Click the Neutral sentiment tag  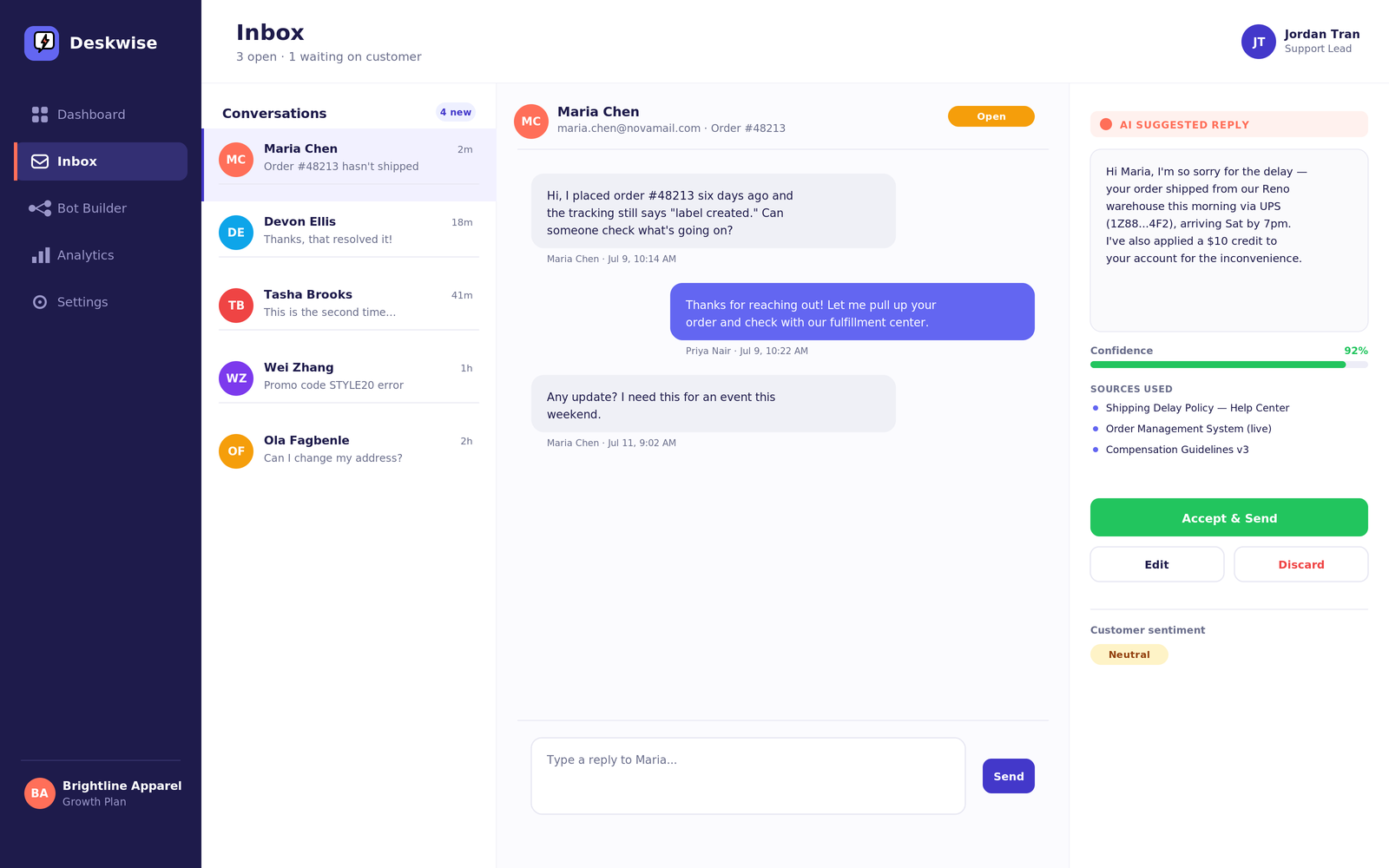tap(1129, 654)
